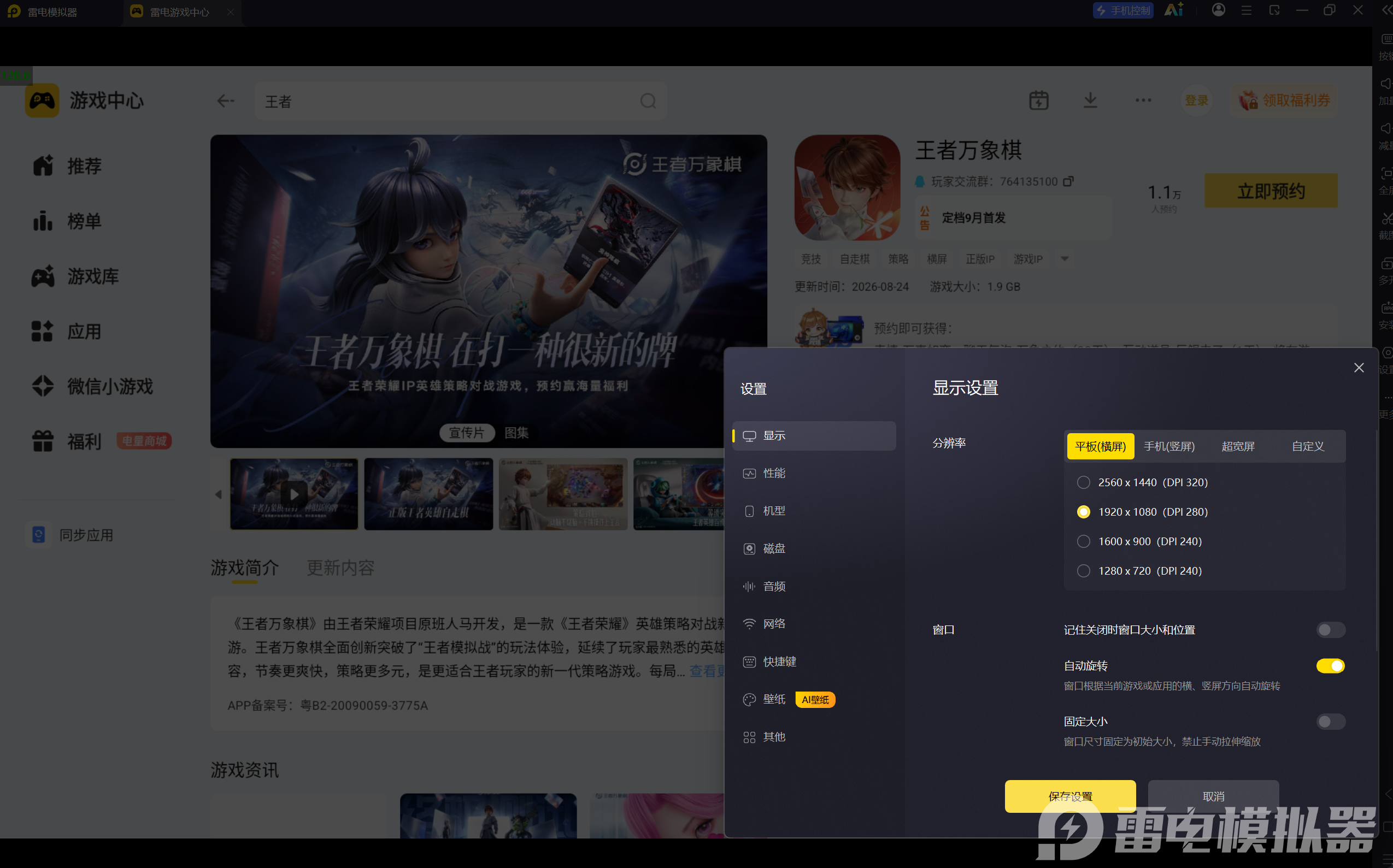1393x868 pixels.
Task: Toggle 记住关闭时窗口大小和位置 switch
Action: pos(1330,630)
